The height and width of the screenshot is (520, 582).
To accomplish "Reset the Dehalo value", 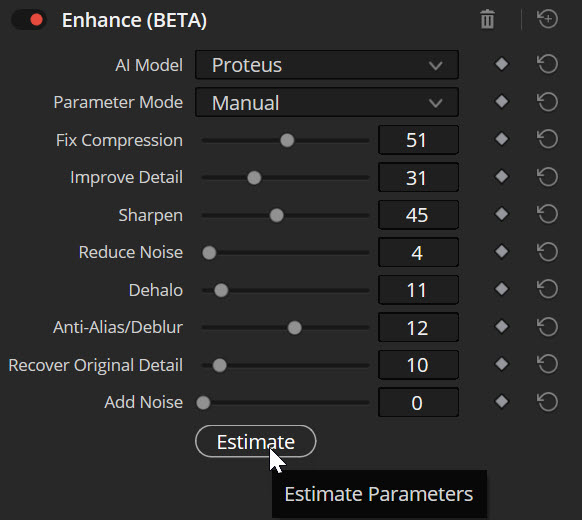I will click(x=547, y=289).
